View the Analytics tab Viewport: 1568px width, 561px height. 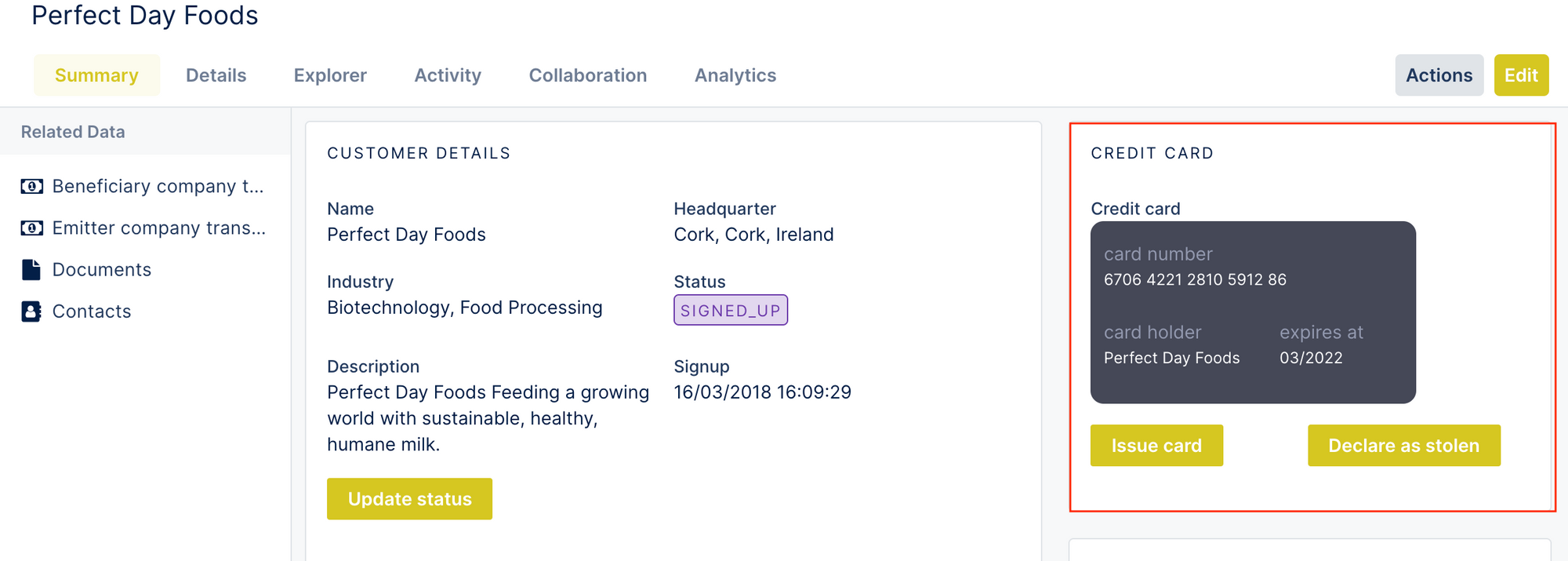point(735,75)
